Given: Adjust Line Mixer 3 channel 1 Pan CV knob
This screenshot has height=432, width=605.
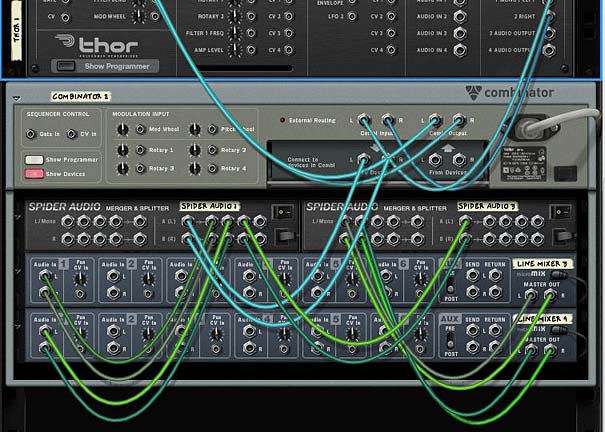Looking at the screenshot, I should point(80,278).
